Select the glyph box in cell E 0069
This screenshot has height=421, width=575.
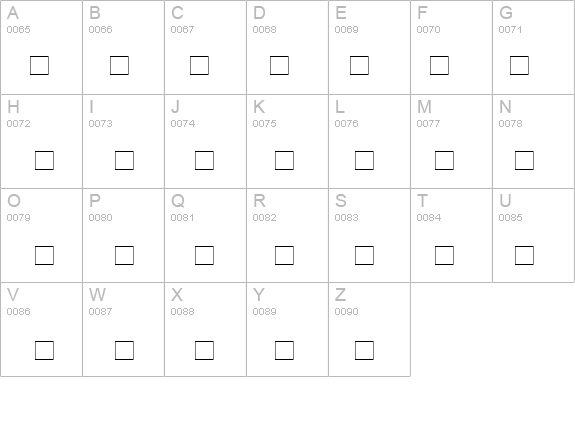point(359,65)
